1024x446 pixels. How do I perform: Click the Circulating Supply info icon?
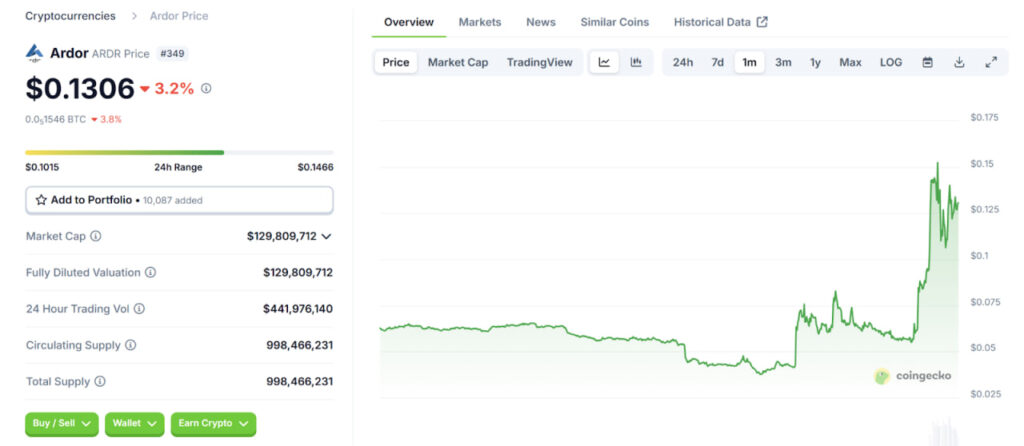click(x=131, y=345)
